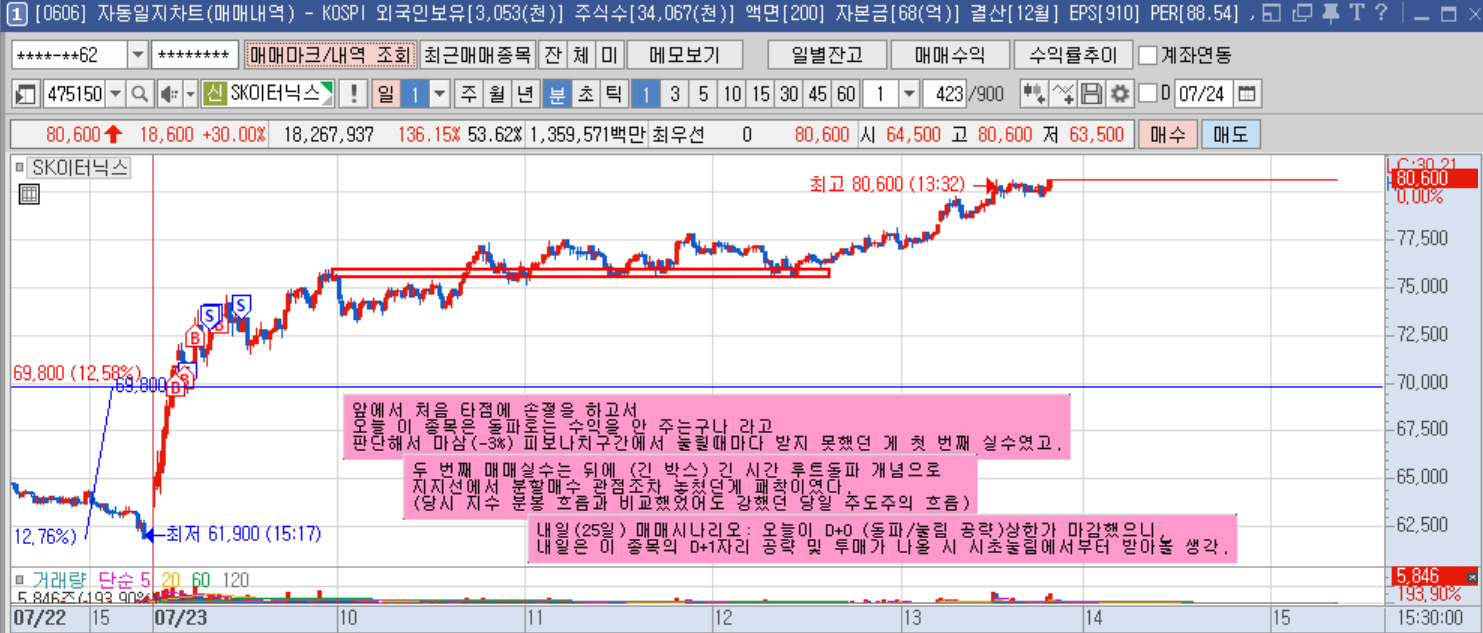Click the account password field
This screenshot has width=1483, height=633.
[196, 55]
